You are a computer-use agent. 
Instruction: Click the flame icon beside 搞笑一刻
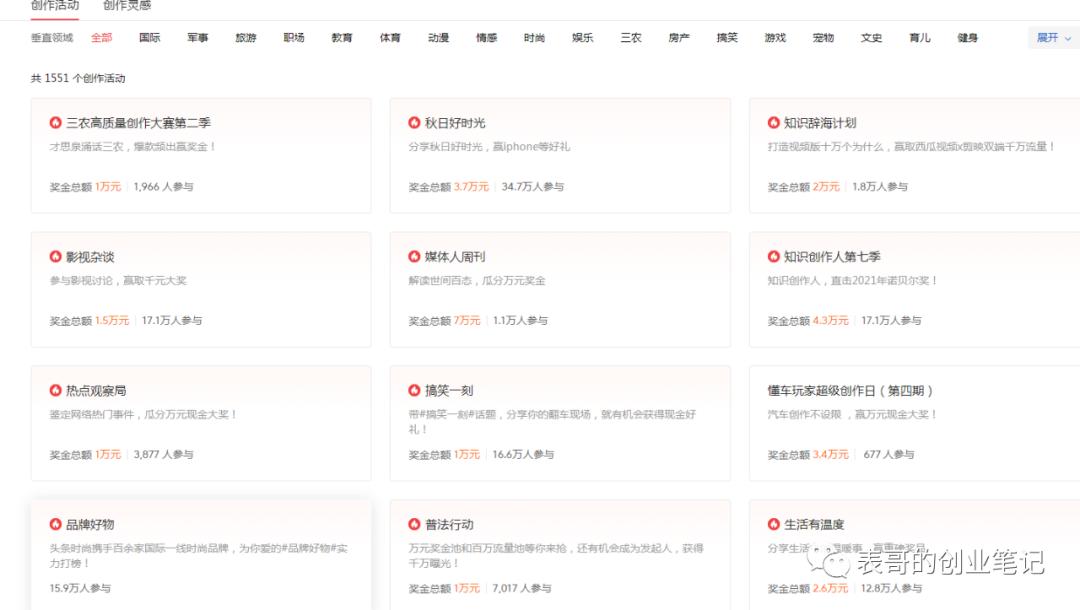tap(414, 390)
